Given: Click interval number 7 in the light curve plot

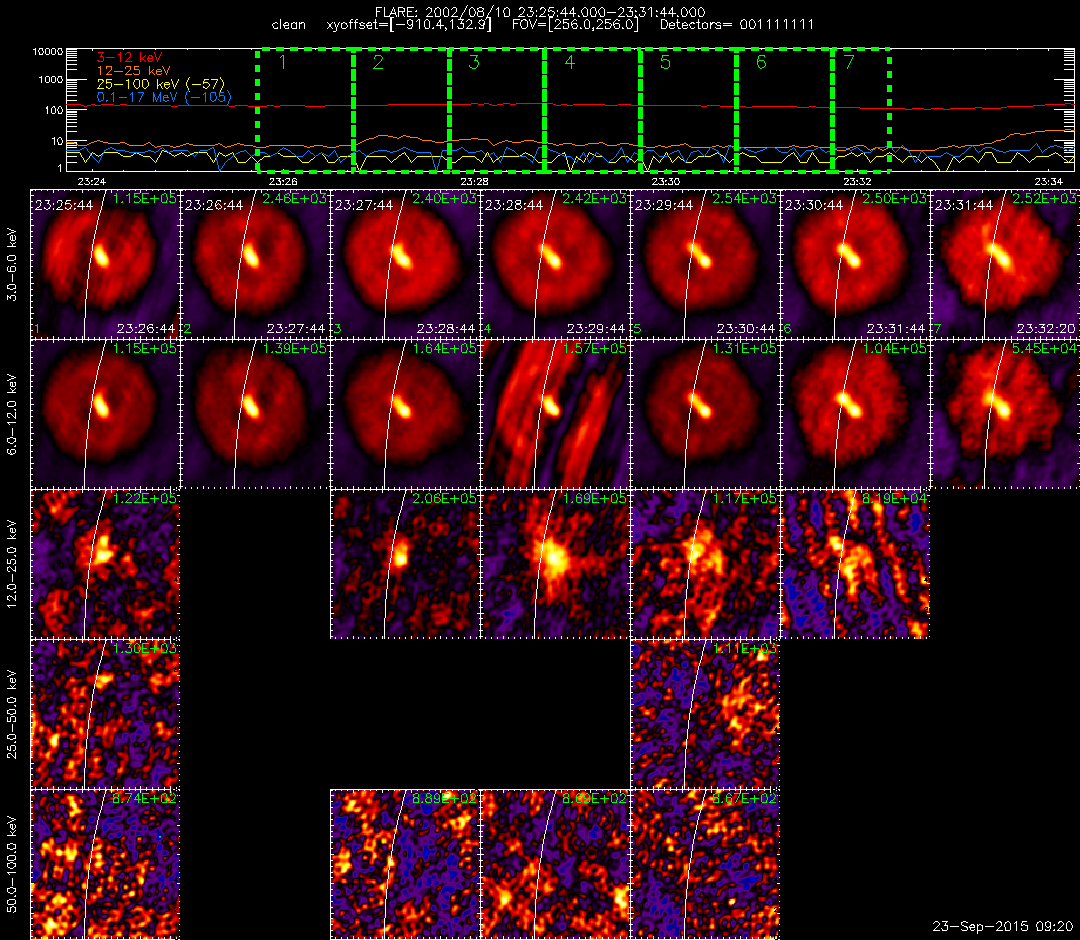Looking at the screenshot, I should (x=849, y=62).
